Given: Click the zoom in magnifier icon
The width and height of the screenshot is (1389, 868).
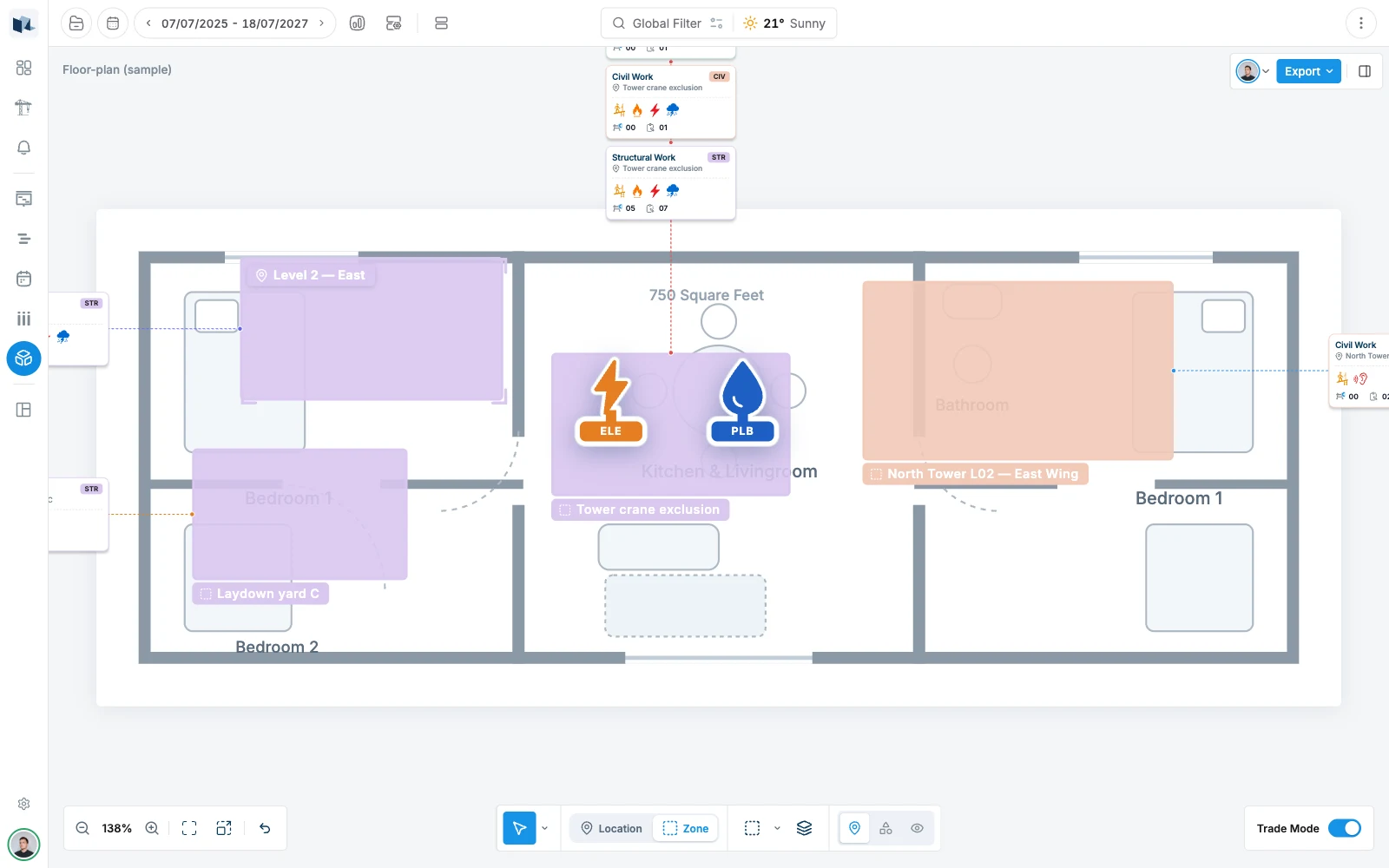Looking at the screenshot, I should click(x=152, y=828).
